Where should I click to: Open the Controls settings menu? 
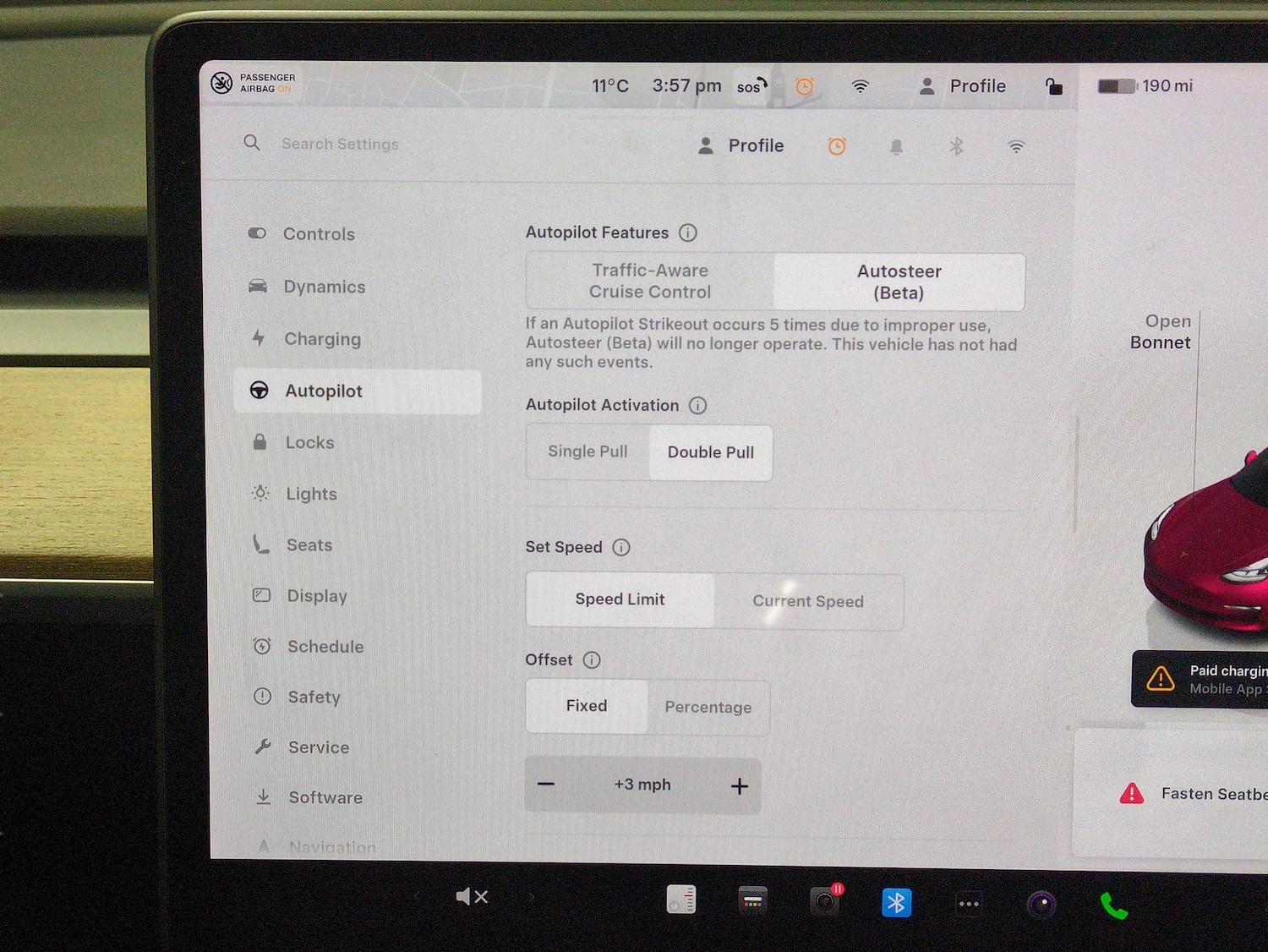pos(319,234)
